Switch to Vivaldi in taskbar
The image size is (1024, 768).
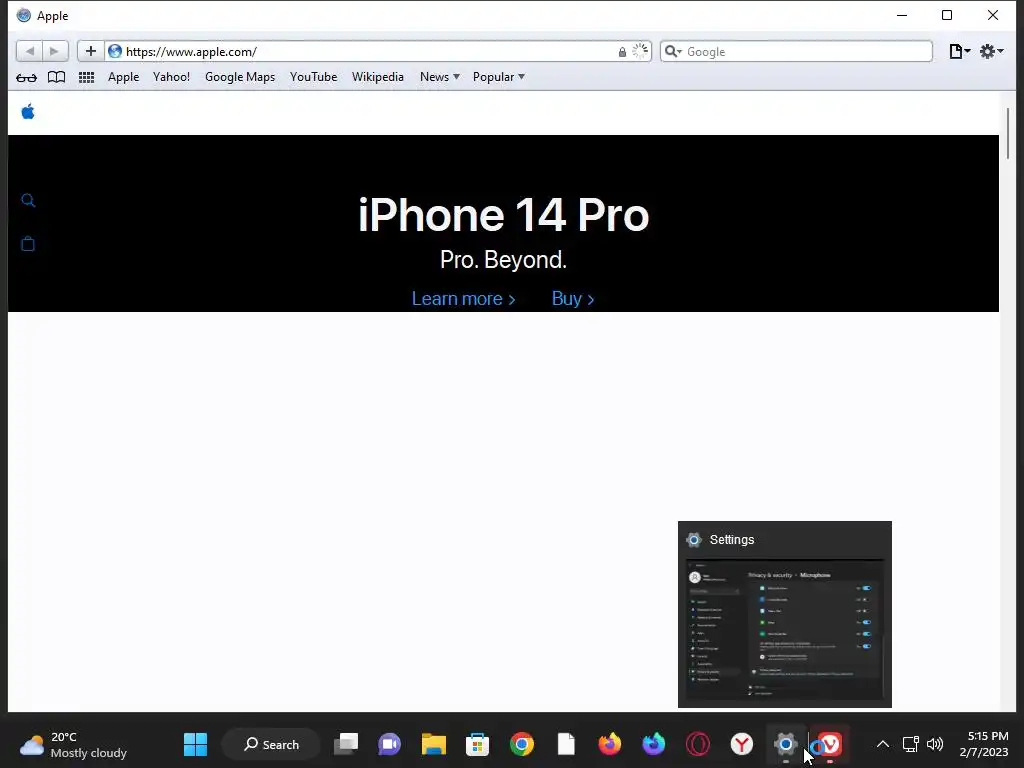click(830, 744)
